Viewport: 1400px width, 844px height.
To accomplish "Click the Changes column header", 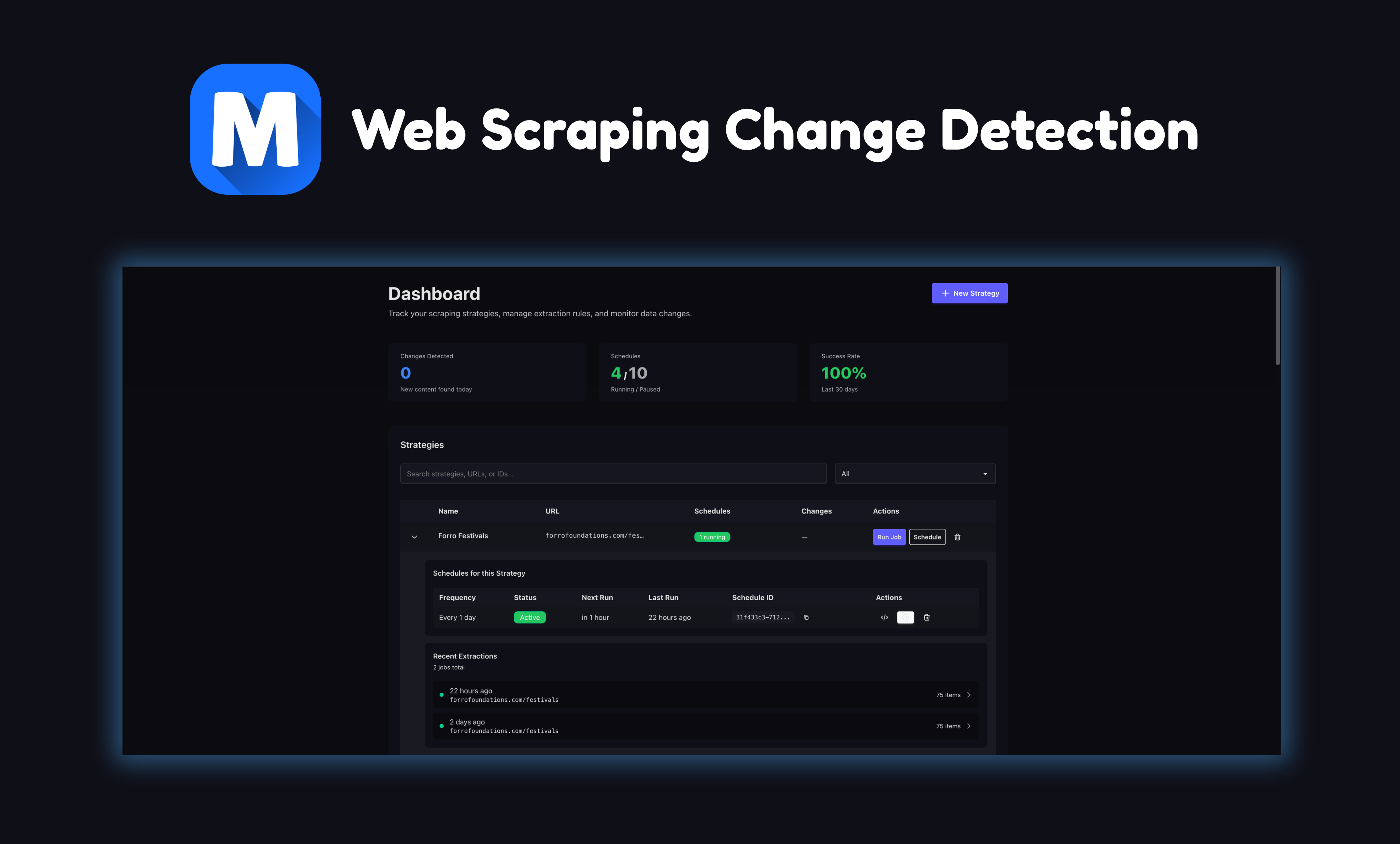I will point(816,511).
